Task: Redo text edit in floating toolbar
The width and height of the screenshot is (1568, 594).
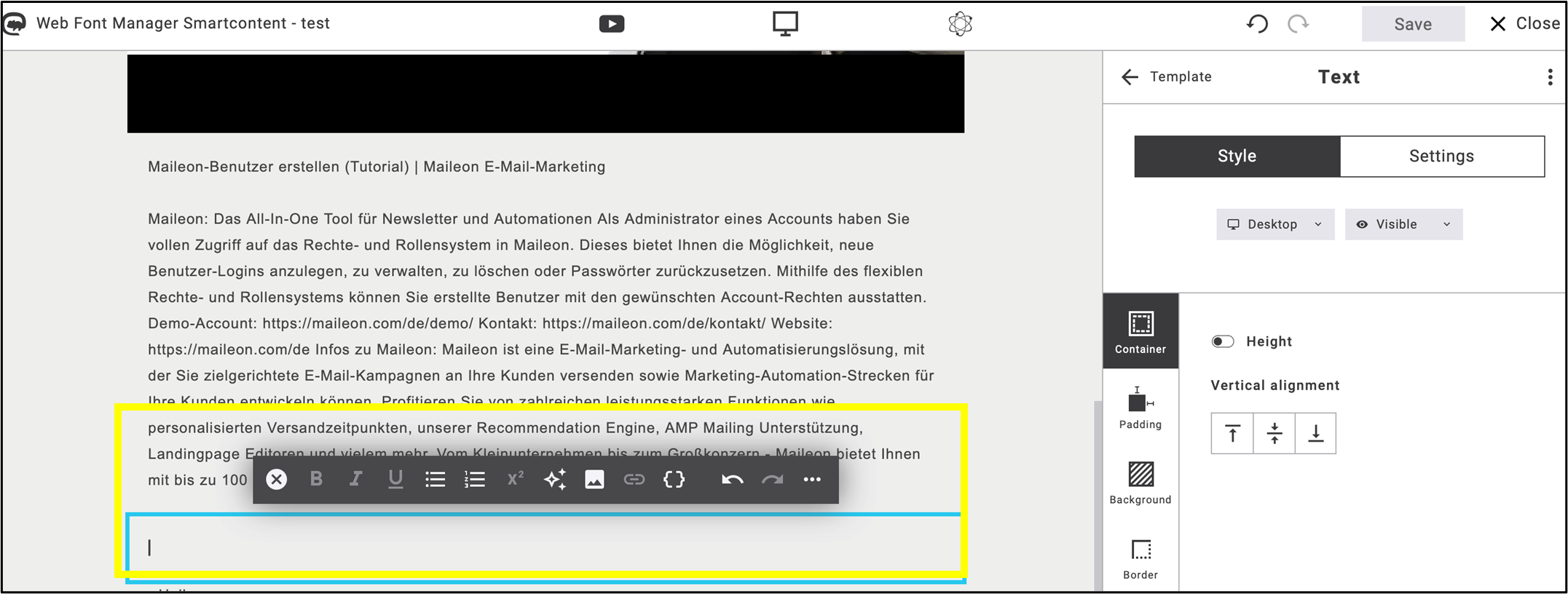Action: [772, 479]
